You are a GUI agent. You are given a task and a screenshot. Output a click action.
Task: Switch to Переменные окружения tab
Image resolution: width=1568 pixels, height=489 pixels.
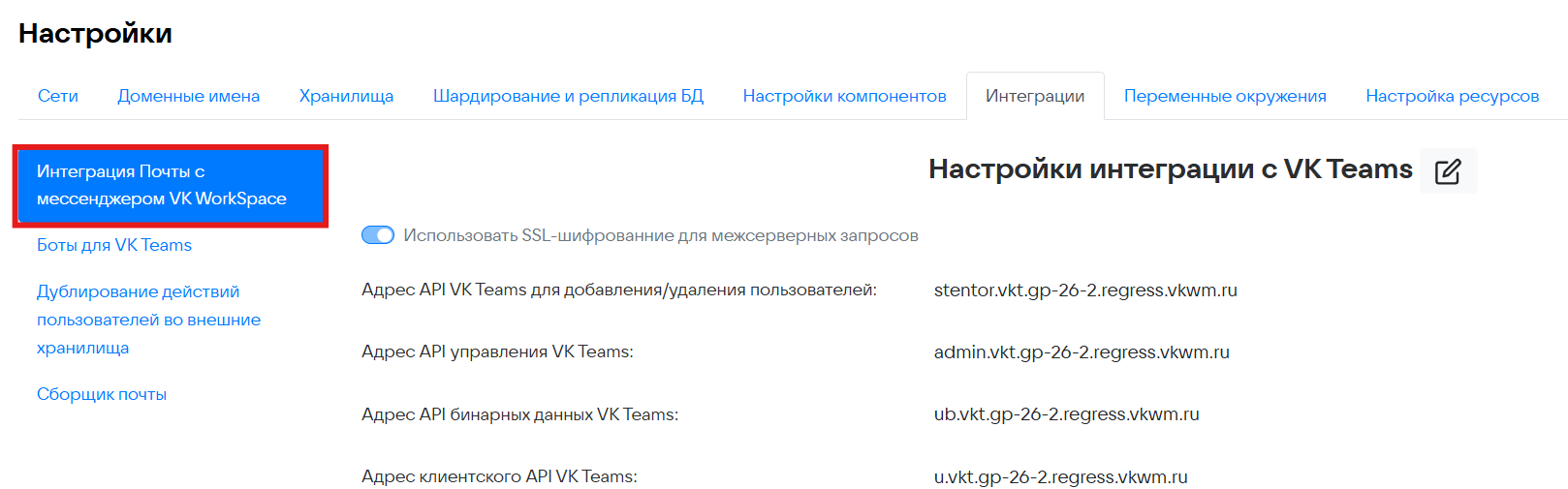pos(1225,96)
